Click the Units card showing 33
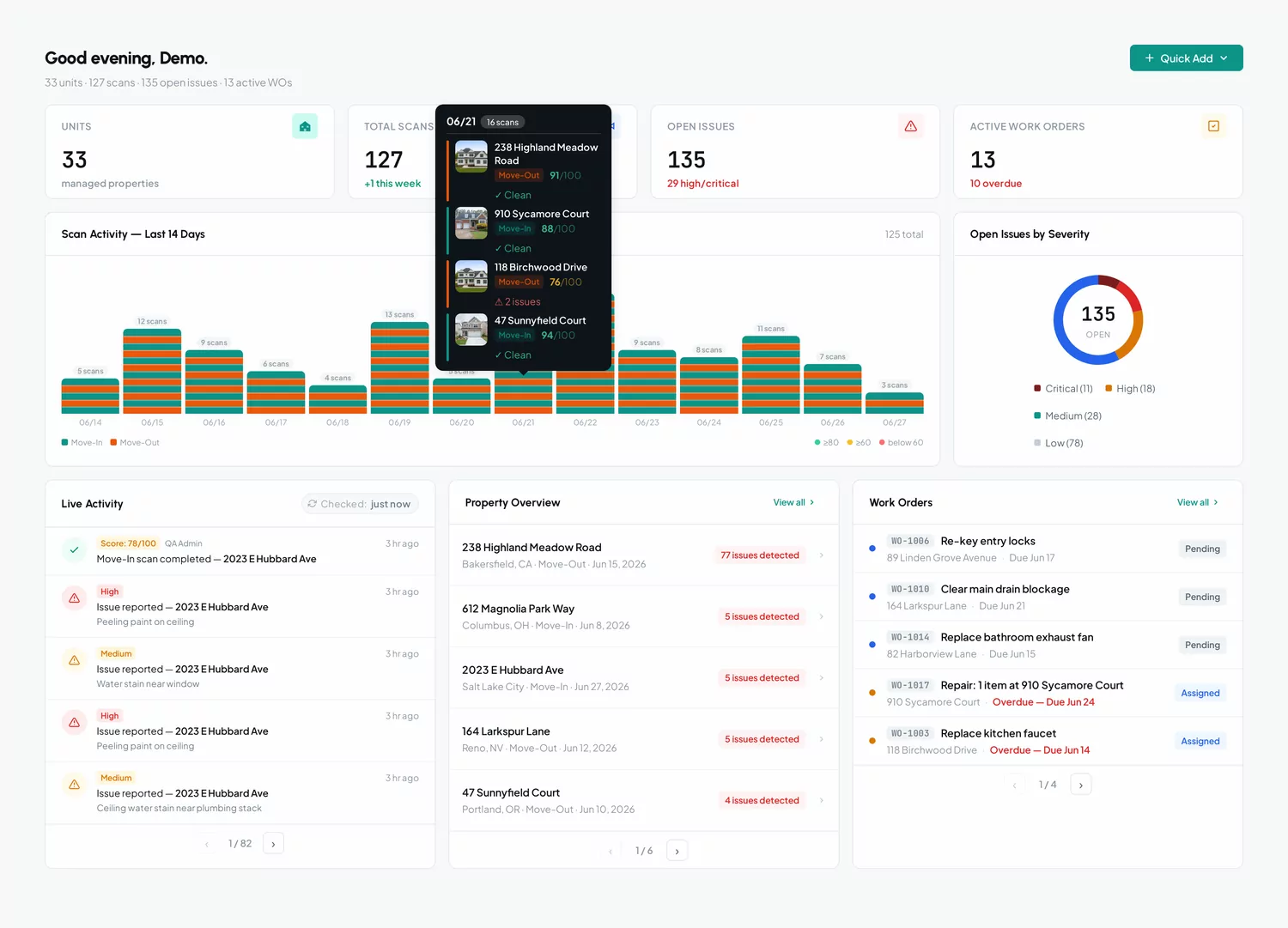 tap(190, 152)
